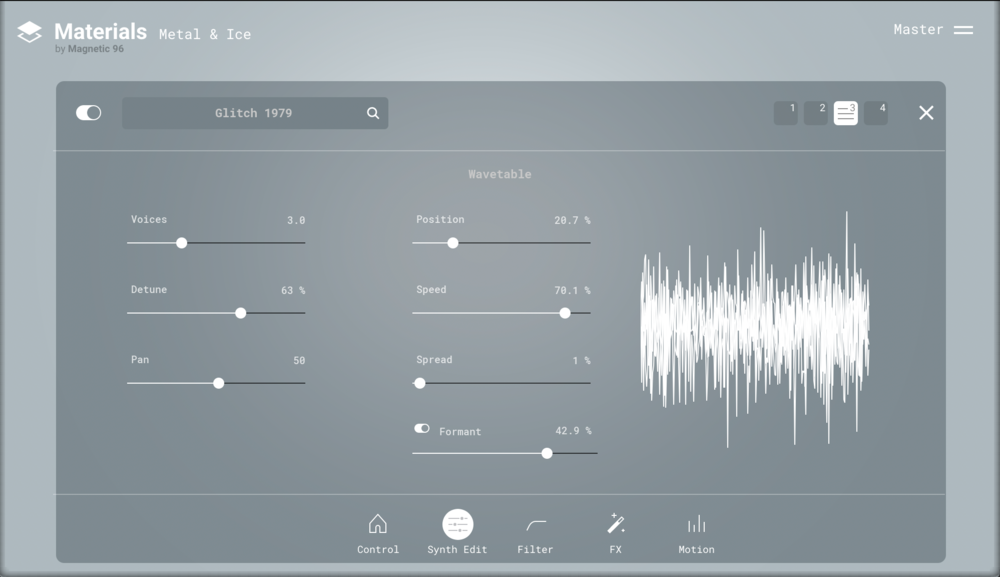1000x577 pixels.
Task: Click the Glitch 1979 preset search field
Action: coord(255,113)
